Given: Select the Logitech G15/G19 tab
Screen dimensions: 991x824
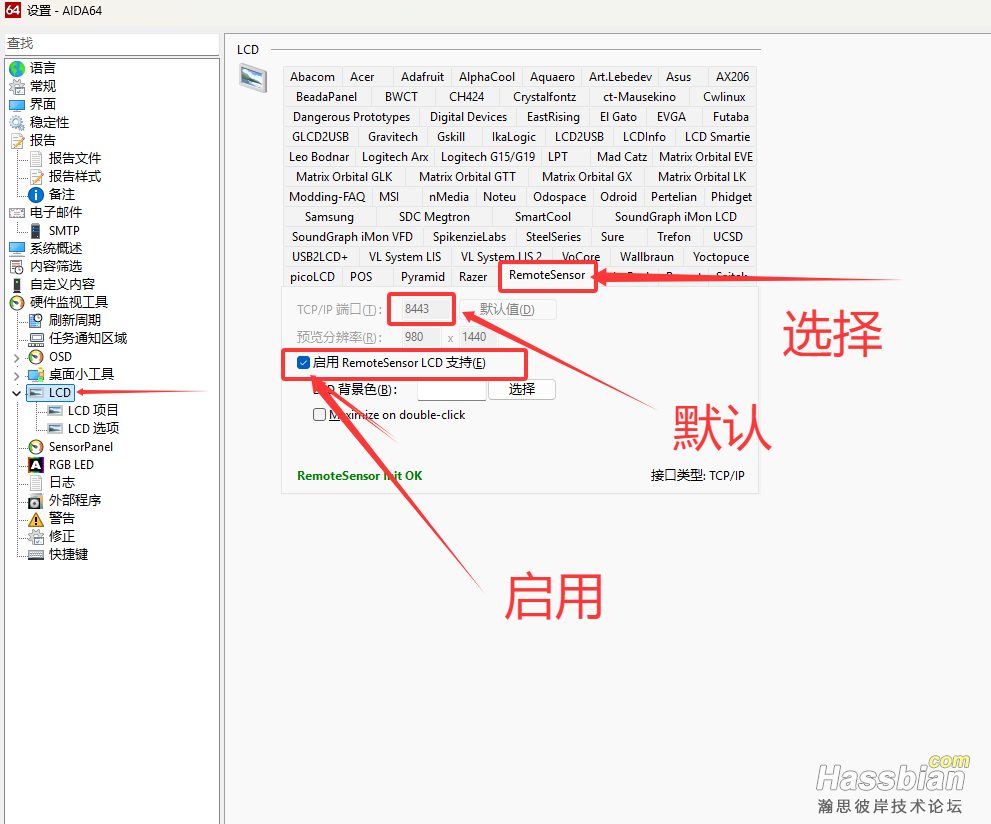Looking at the screenshot, I should click(x=488, y=157).
